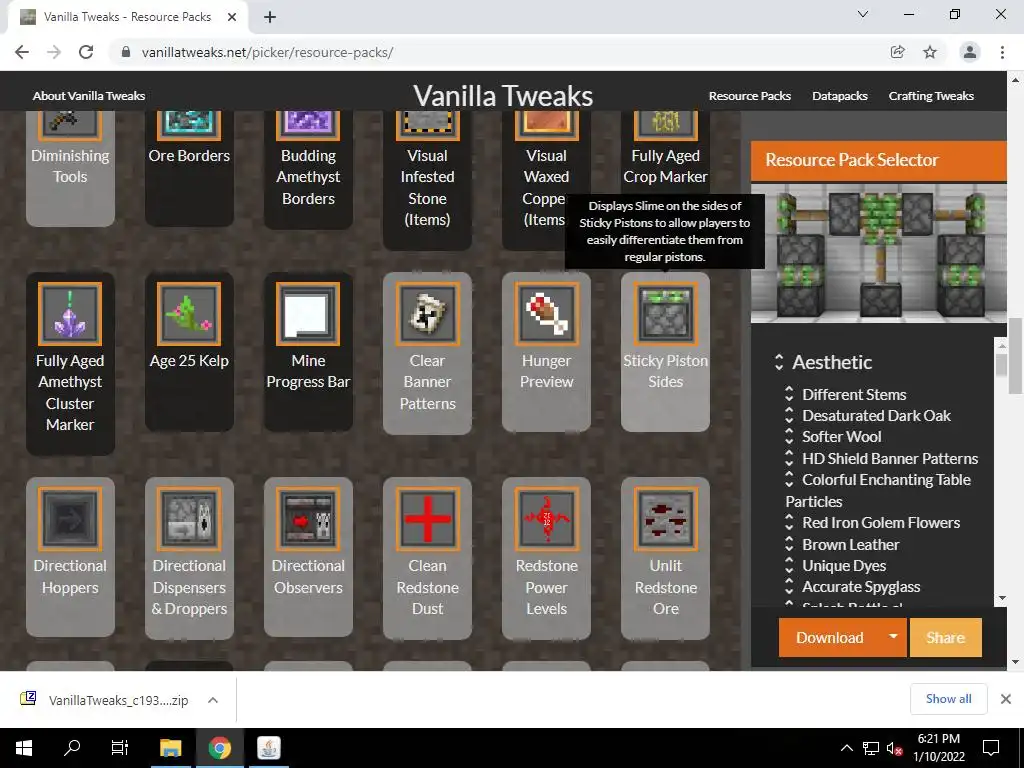Open the Crafting Tweaks nav link
Image resolution: width=1024 pixels, height=768 pixels.
[x=931, y=95]
